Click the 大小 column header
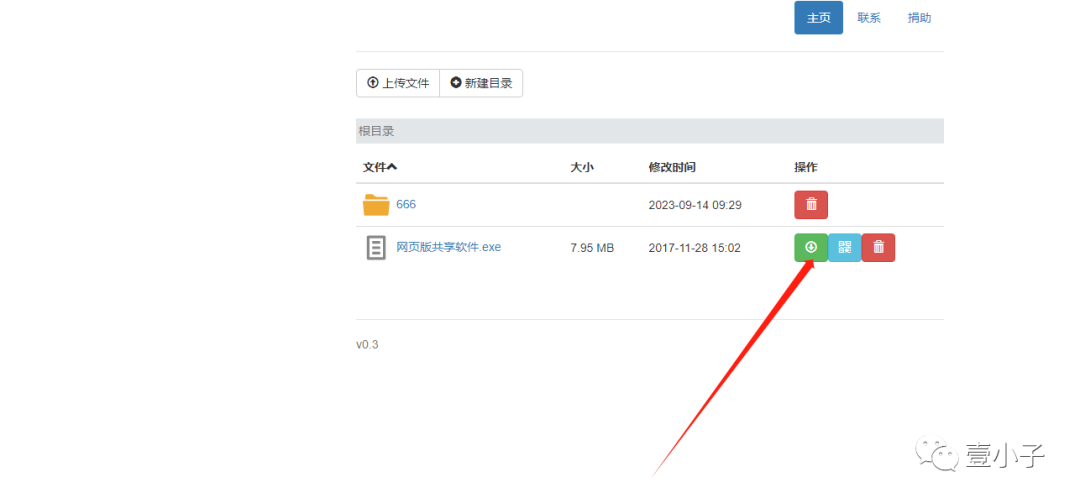This screenshot has height=503, width=1080. tap(581, 167)
